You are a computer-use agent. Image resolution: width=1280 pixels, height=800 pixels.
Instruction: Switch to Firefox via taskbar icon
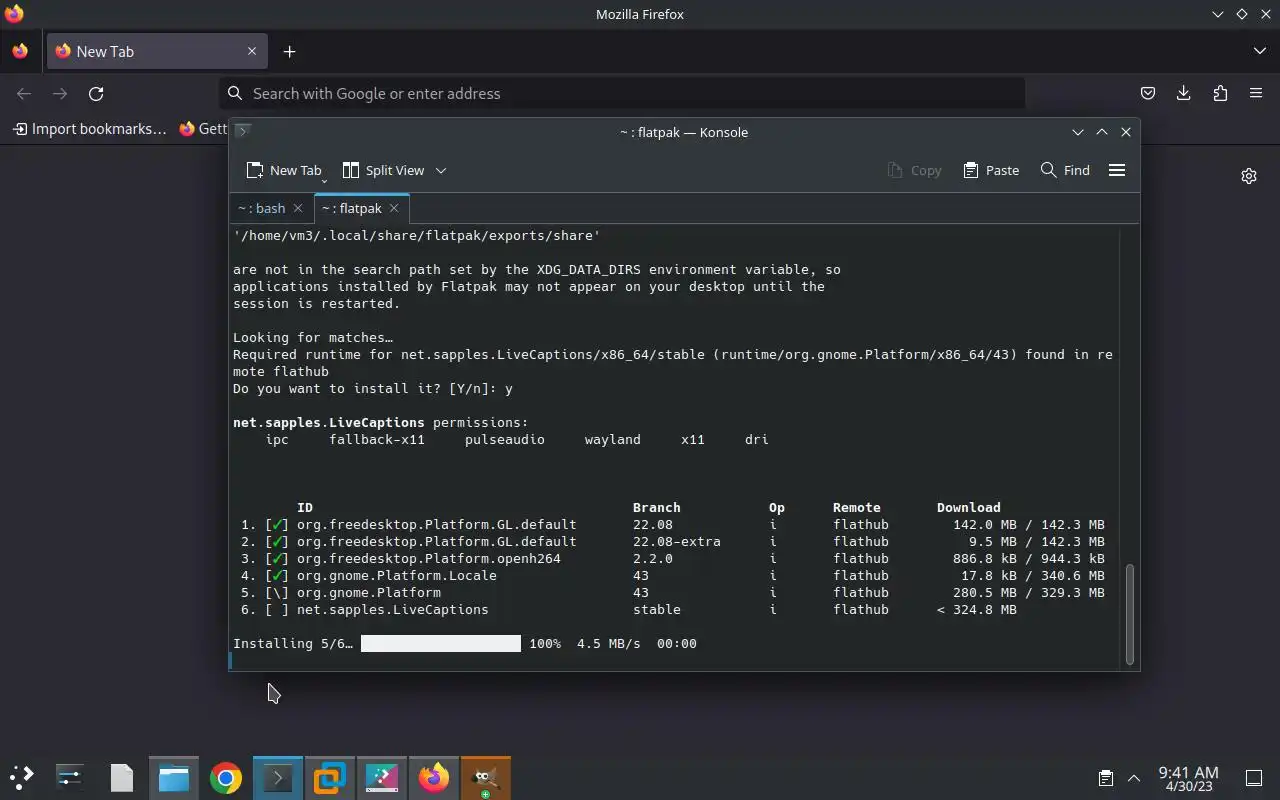tap(434, 777)
